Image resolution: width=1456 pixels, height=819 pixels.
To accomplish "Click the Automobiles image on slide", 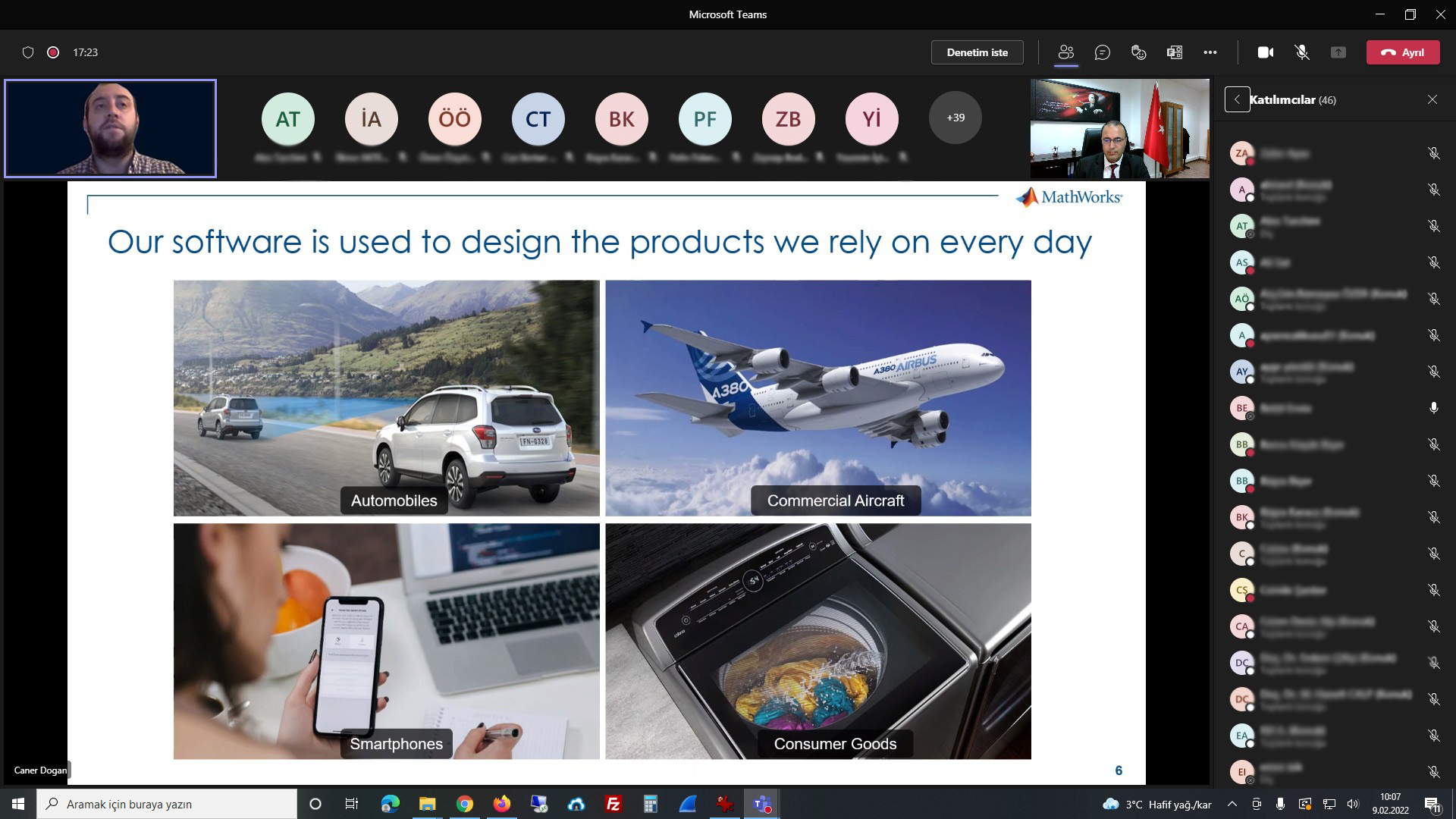I will [x=386, y=398].
